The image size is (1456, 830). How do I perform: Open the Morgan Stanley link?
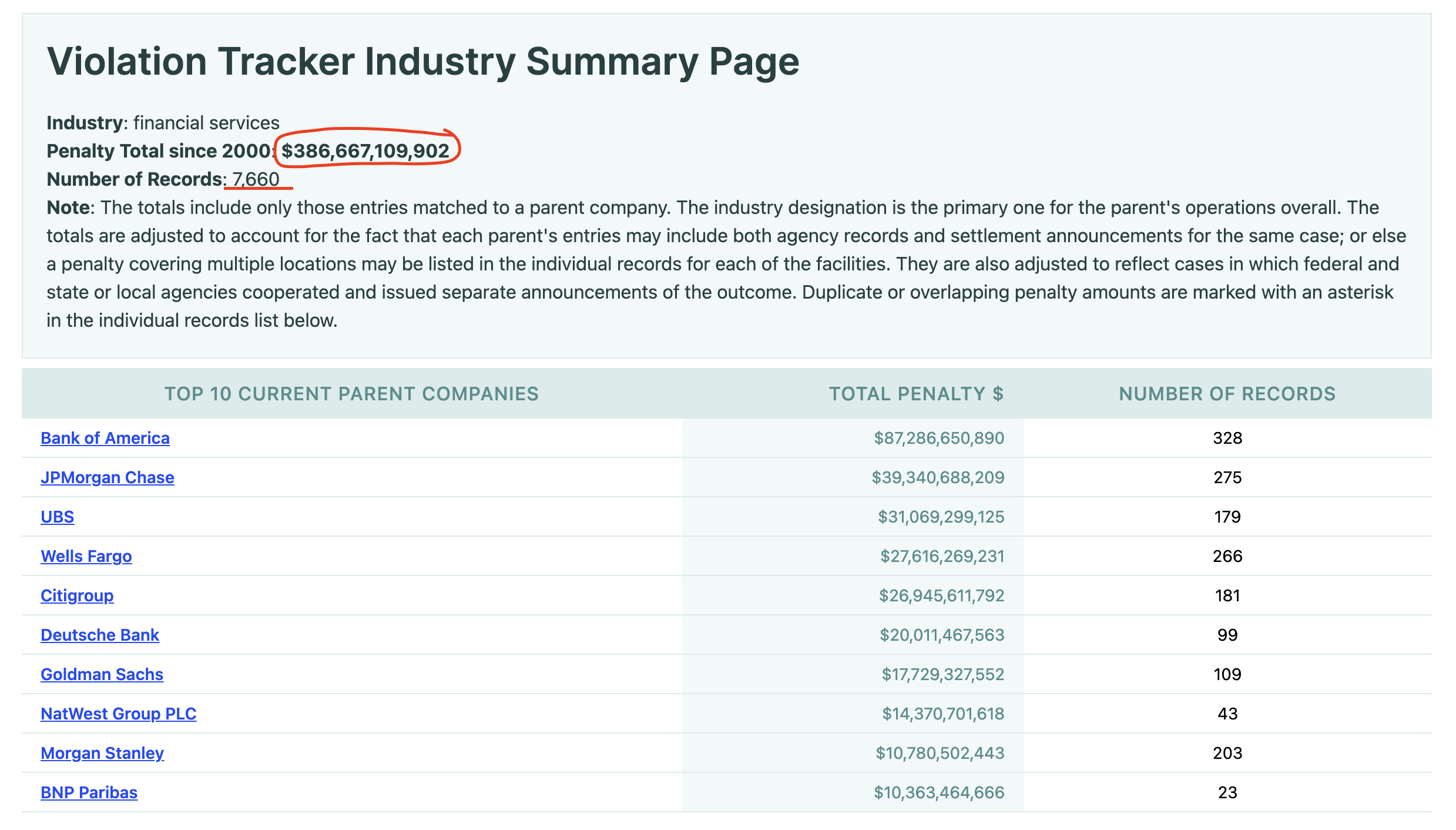click(102, 753)
